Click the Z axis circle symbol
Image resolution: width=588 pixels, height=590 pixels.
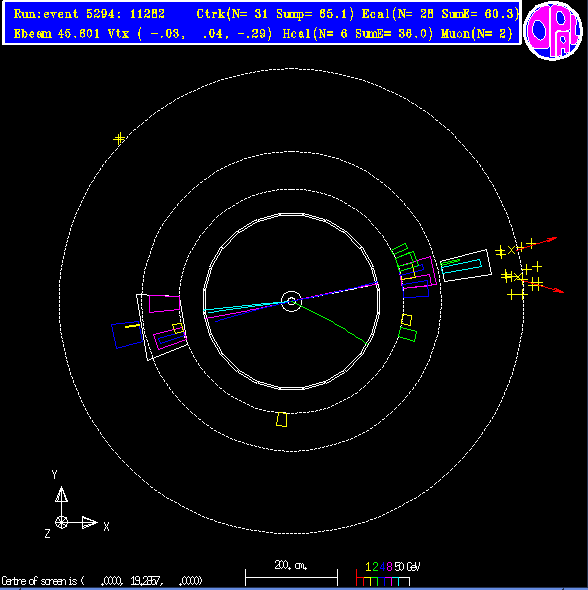point(61,522)
